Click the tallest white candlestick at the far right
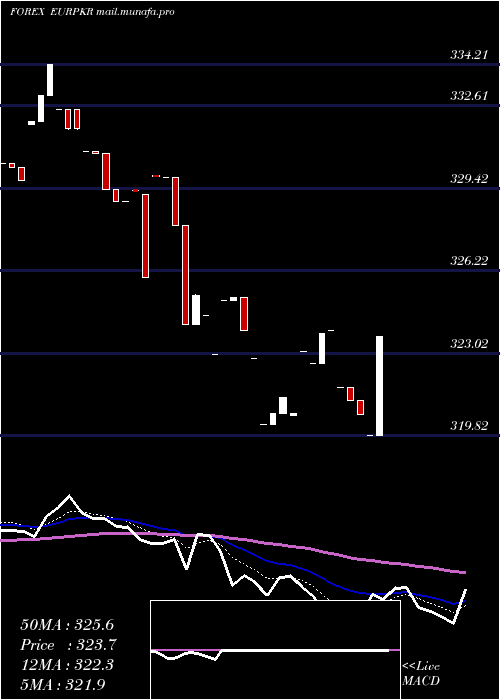 [379, 386]
